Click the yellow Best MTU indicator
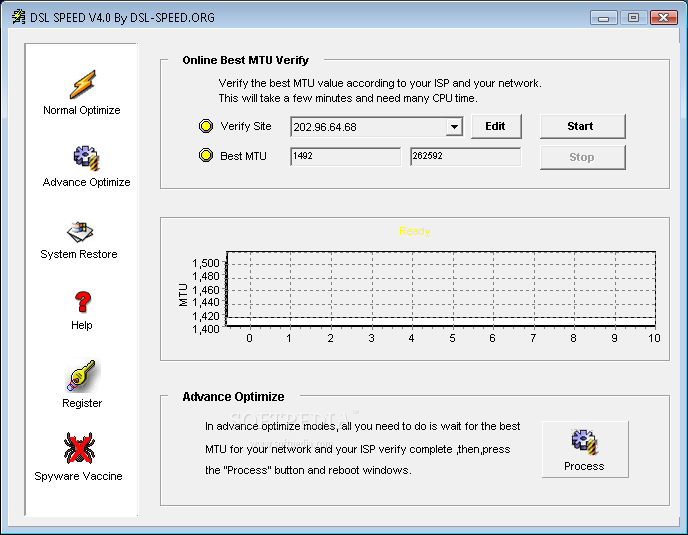This screenshot has height=535, width=688. (206, 155)
